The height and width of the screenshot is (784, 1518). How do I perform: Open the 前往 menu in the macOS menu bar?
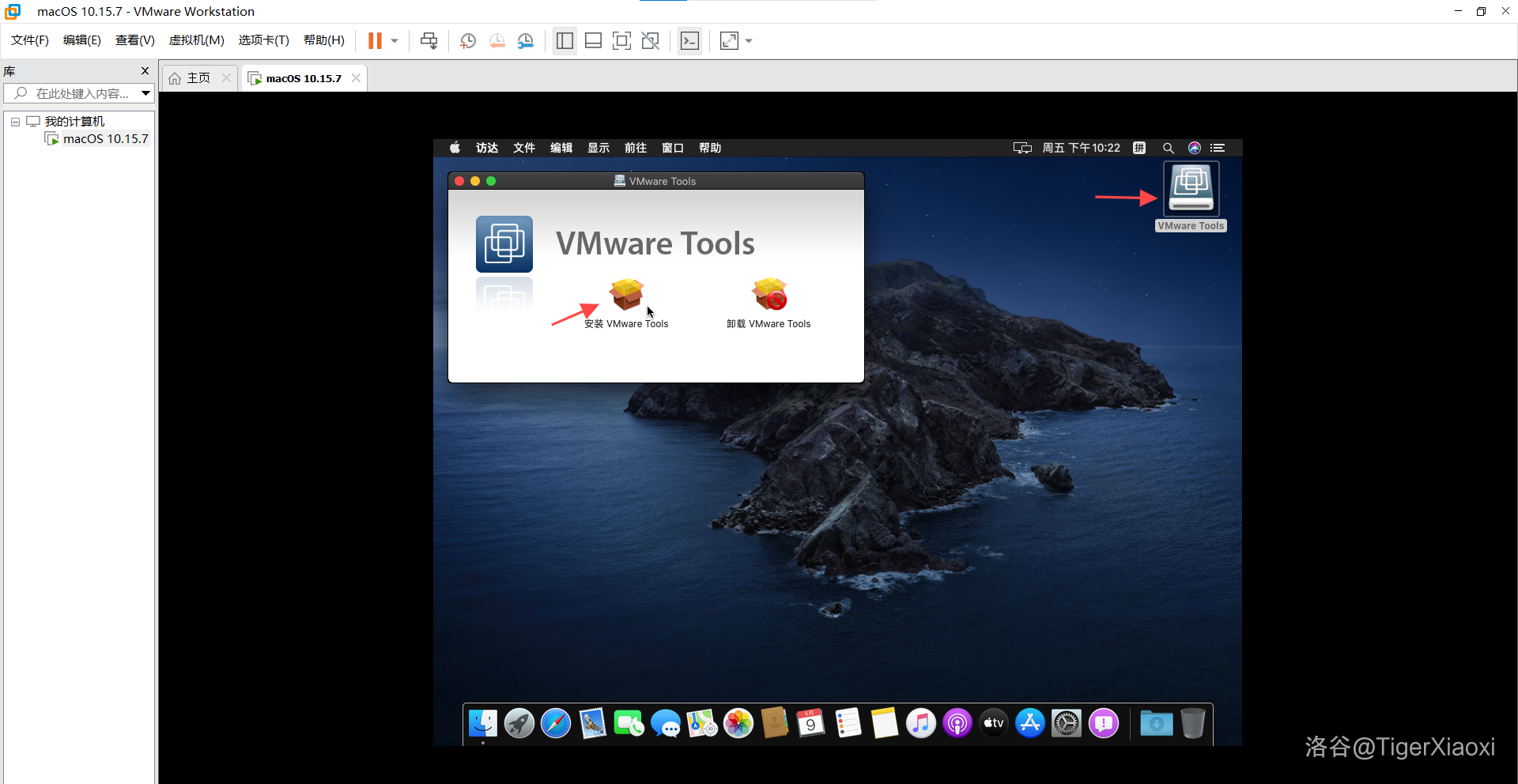tap(635, 148)
